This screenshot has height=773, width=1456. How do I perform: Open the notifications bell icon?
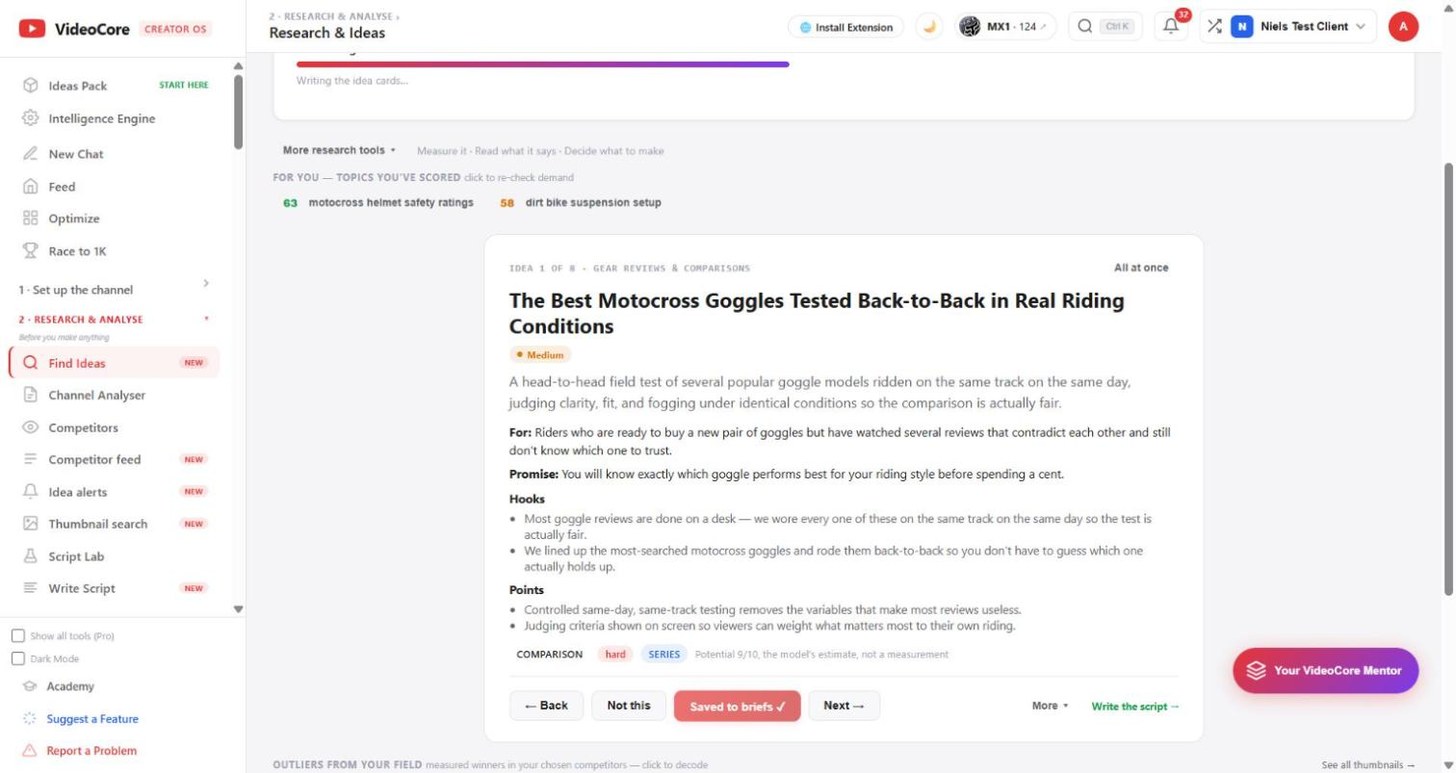click(1171, 27)
